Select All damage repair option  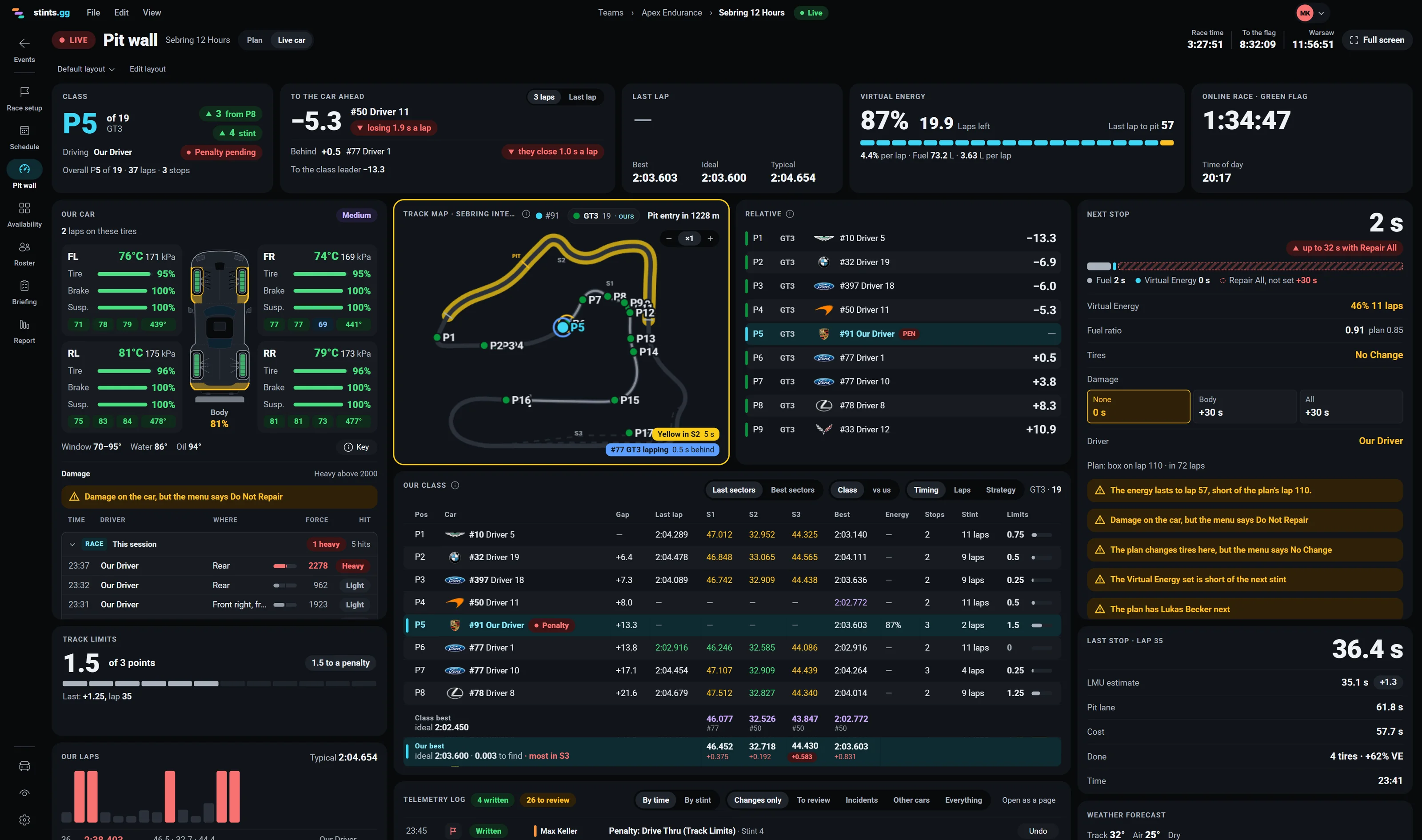point(1350,406)
